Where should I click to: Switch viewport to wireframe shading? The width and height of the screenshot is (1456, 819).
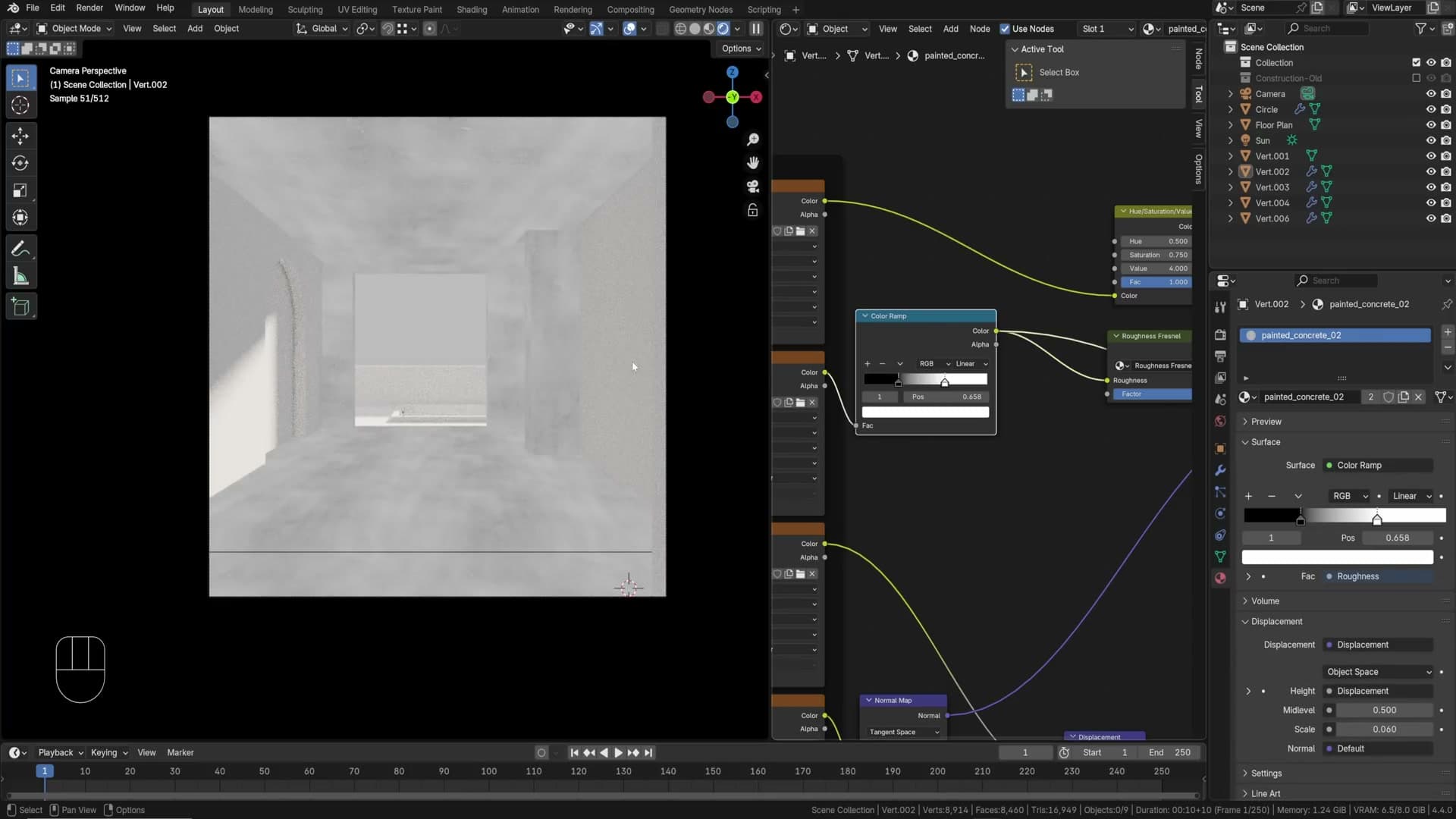(x=680, y=29)
